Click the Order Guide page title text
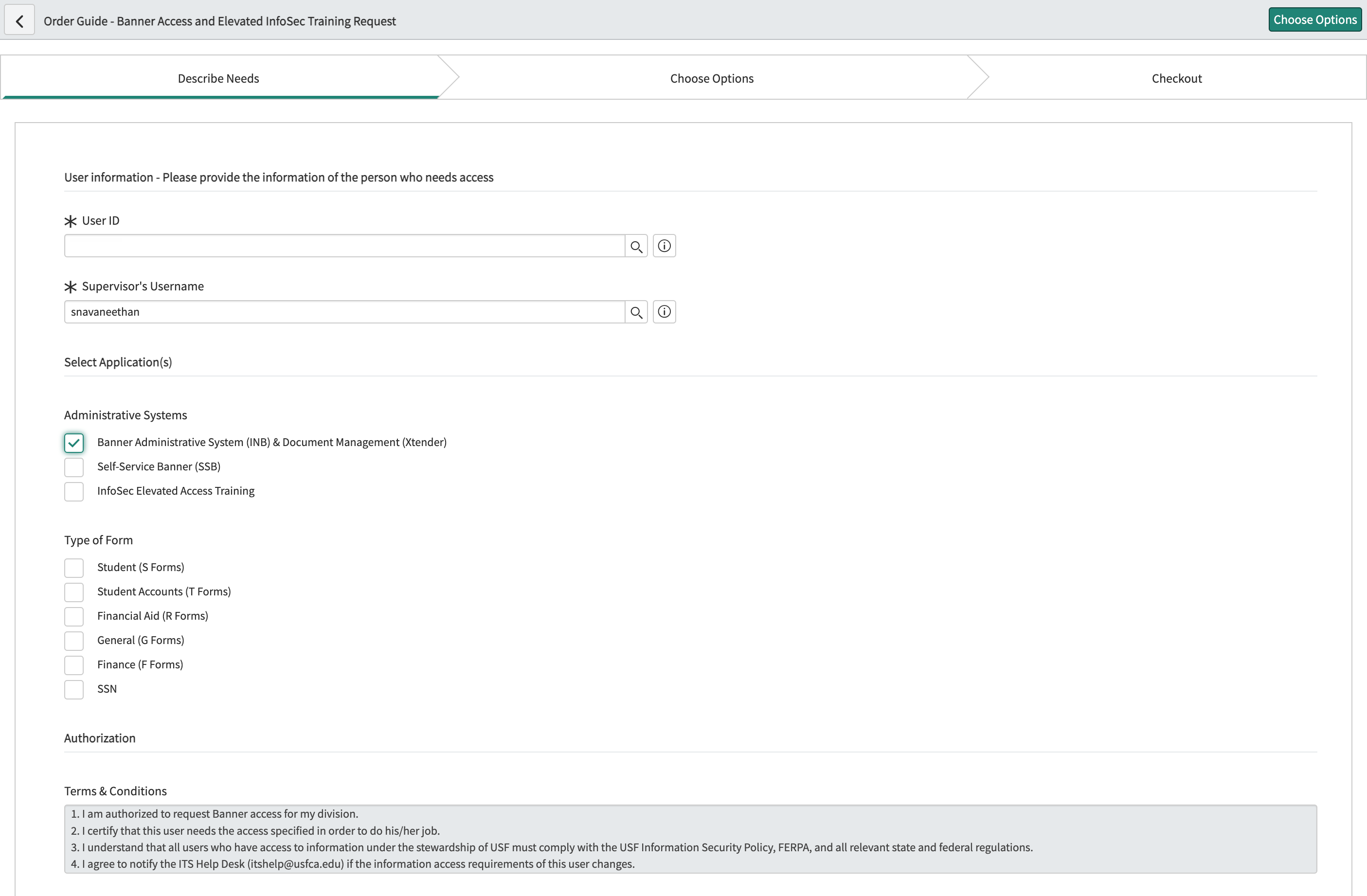The width and height of the screenshot is (1367, 896). click(x=219, y=21)
